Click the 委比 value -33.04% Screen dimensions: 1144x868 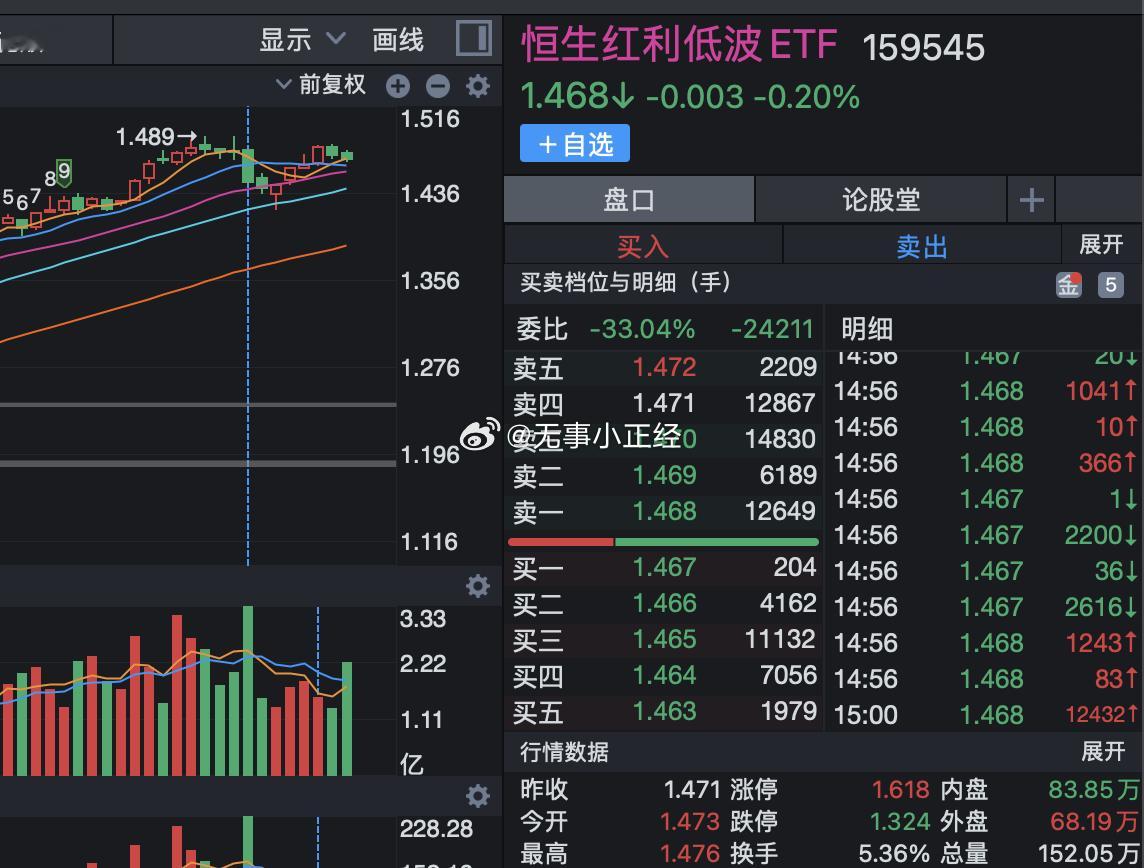pyautogui.click(x=642, y=329)
